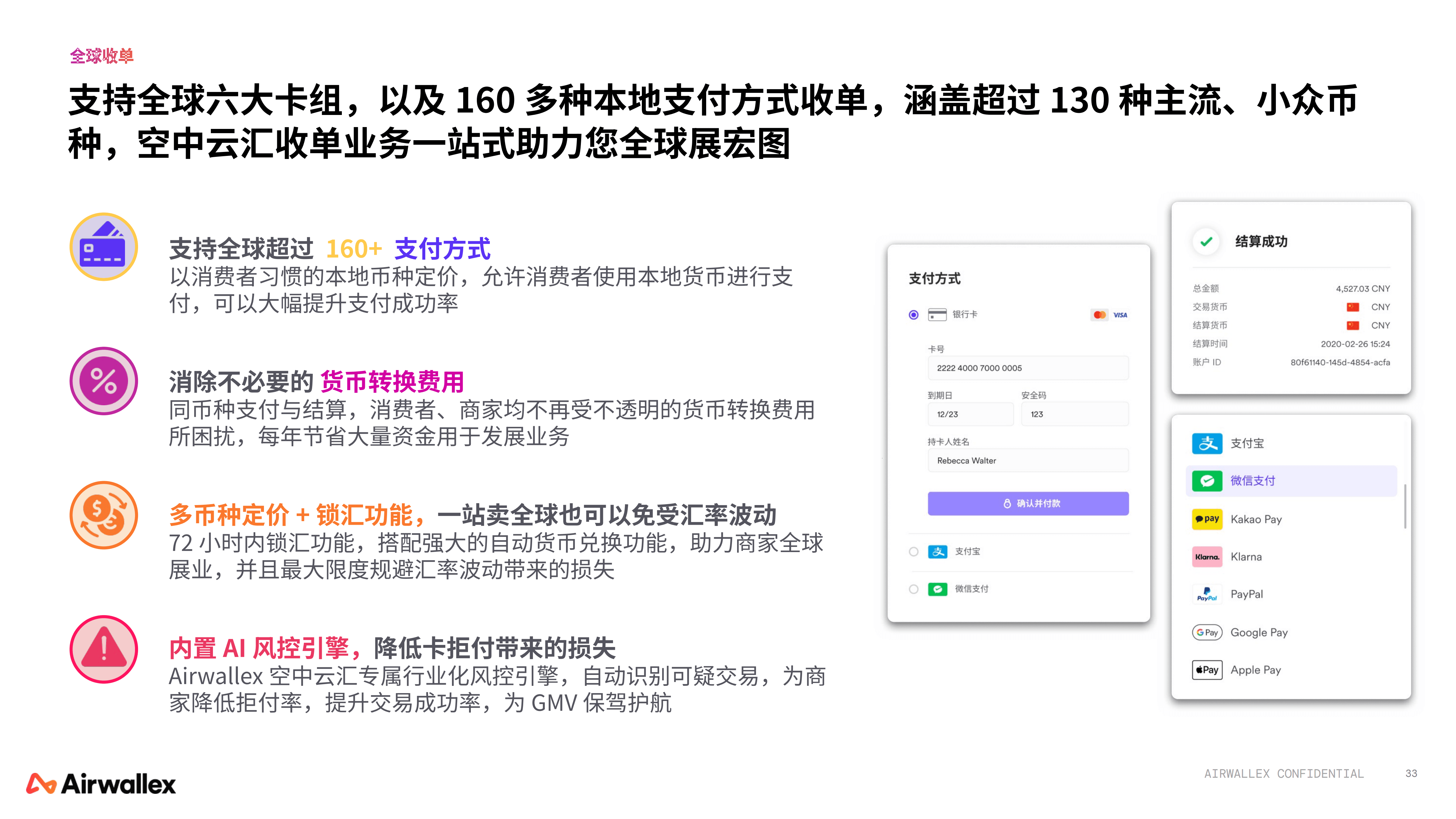Click the bank card icon beside 银行卡
The image size is (1456, 819).
point(937,315)
